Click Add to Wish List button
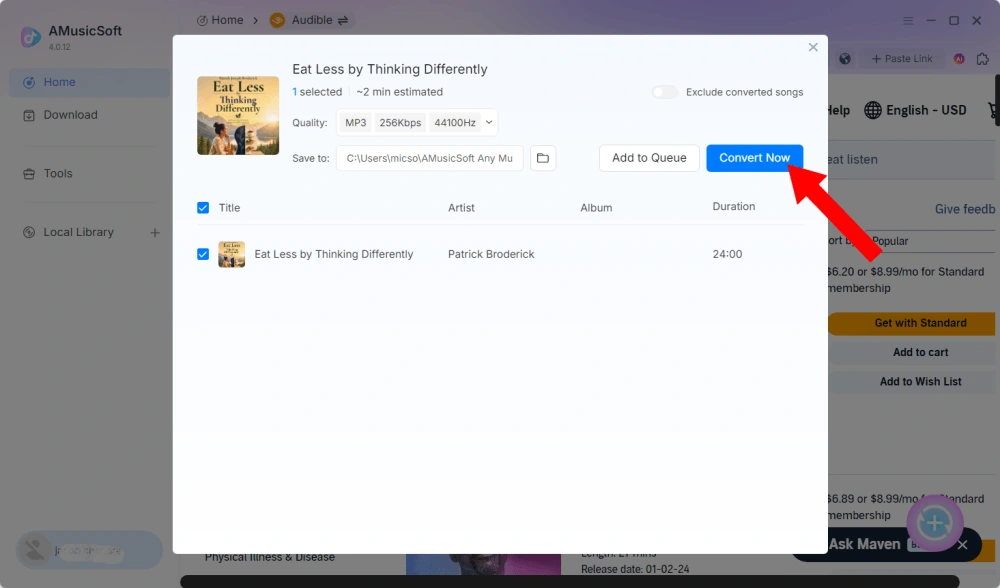This screenshot has width=1000, height=588. click(914, 382)
